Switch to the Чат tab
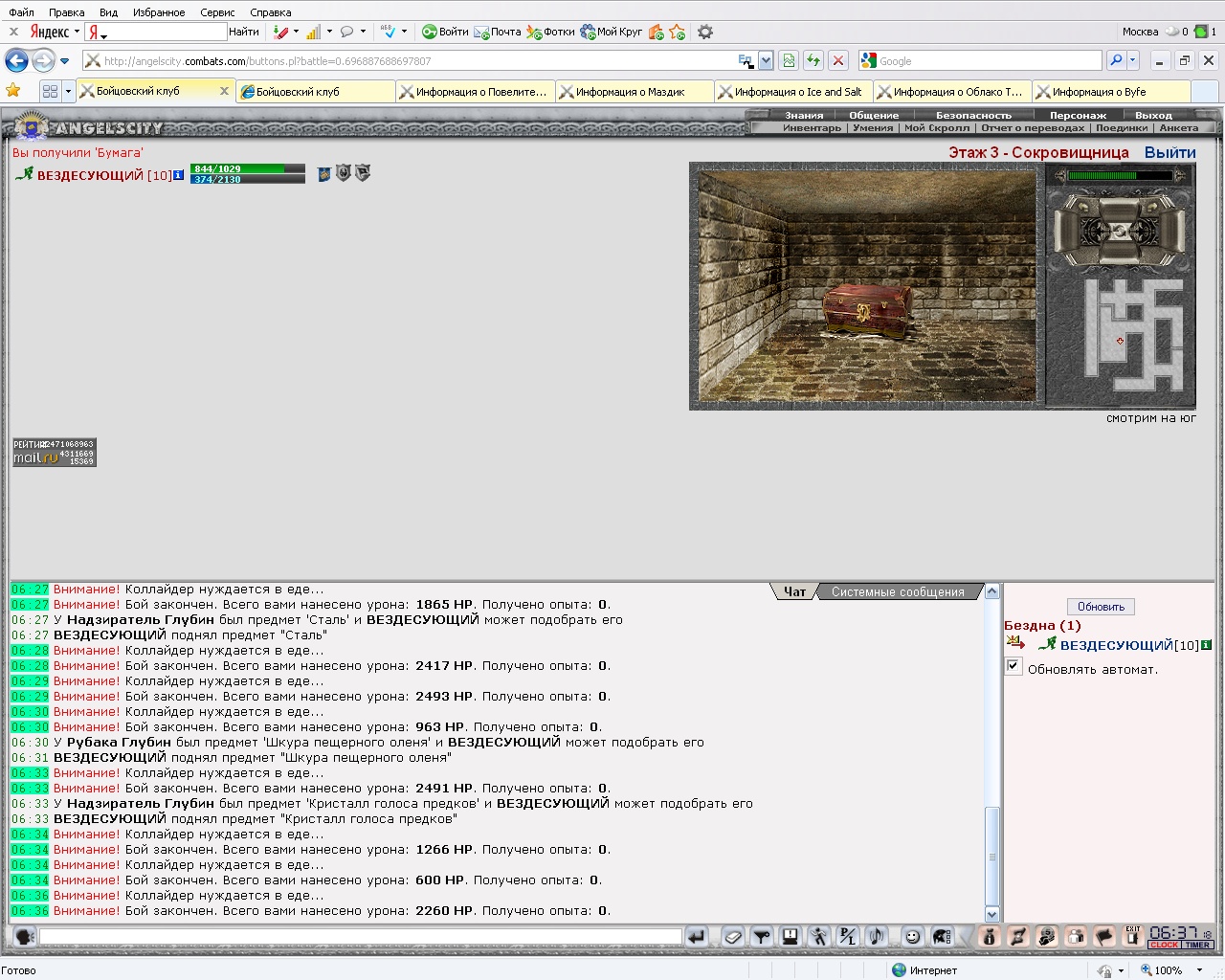The width and height of the screenshot is (1225, 980). click(x=794, y=592)
